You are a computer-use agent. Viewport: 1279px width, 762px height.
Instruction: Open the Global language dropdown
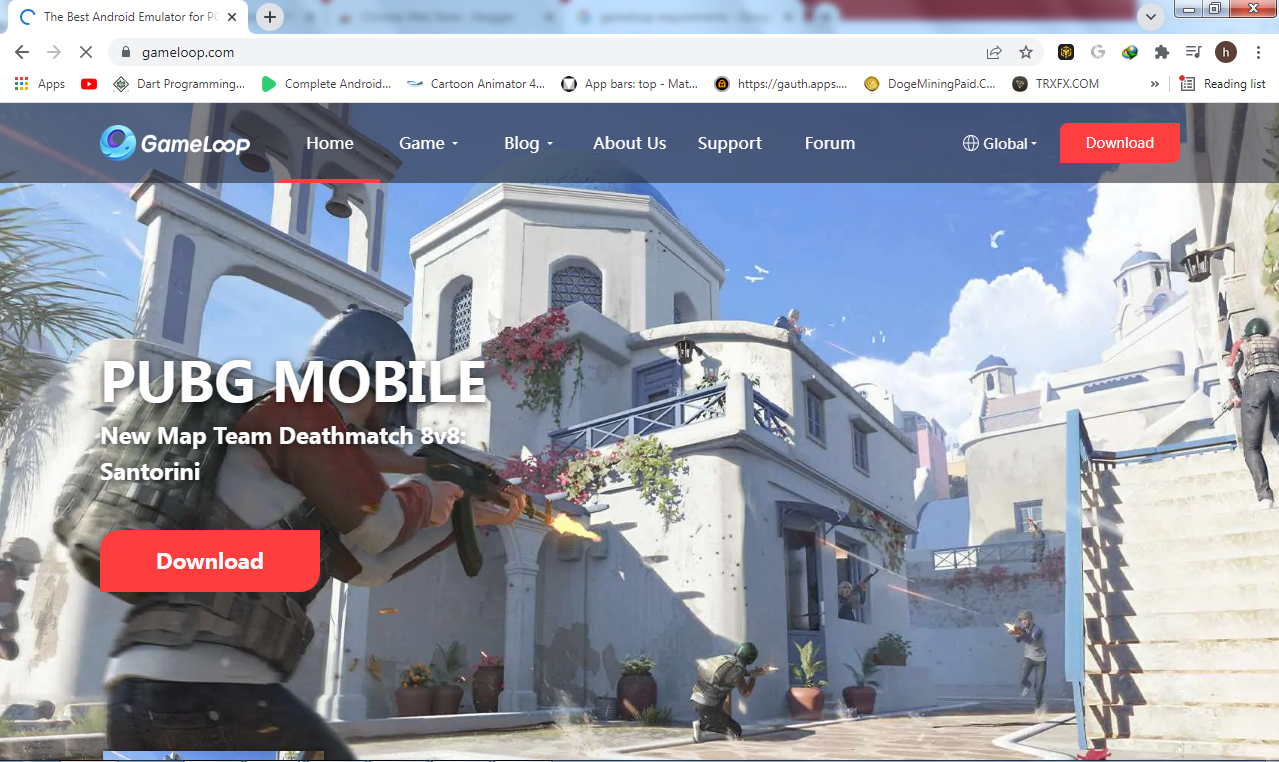1000,143
